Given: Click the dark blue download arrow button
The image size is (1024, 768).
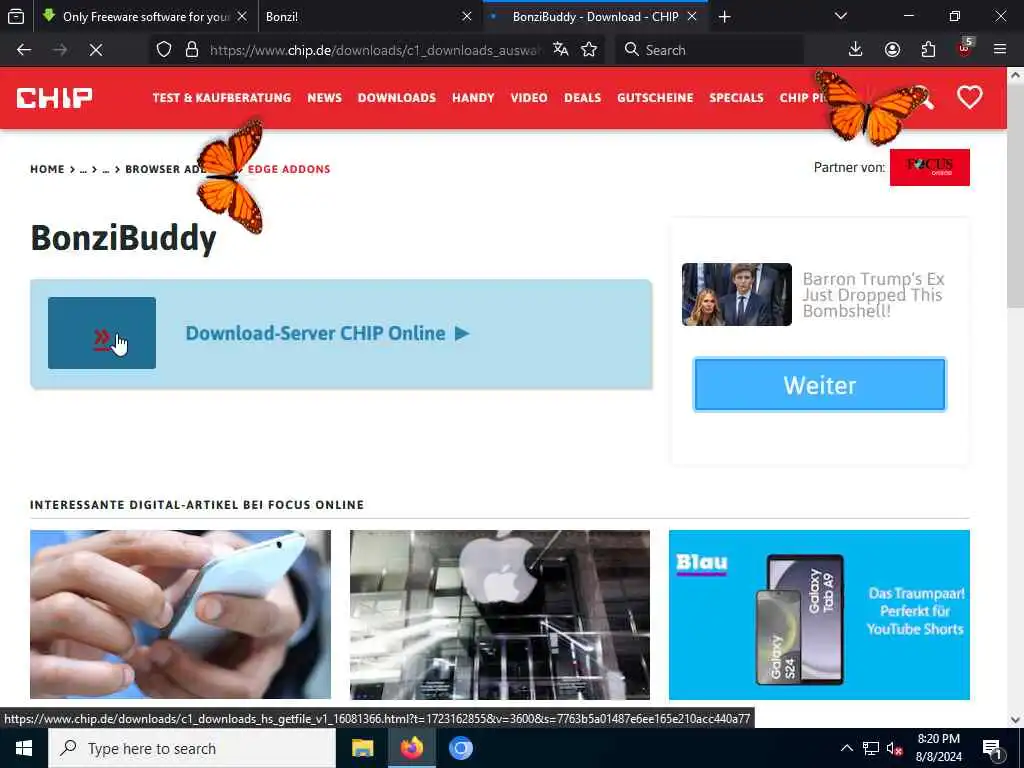Looking at the screenshot, I should [x=102, y=333].
